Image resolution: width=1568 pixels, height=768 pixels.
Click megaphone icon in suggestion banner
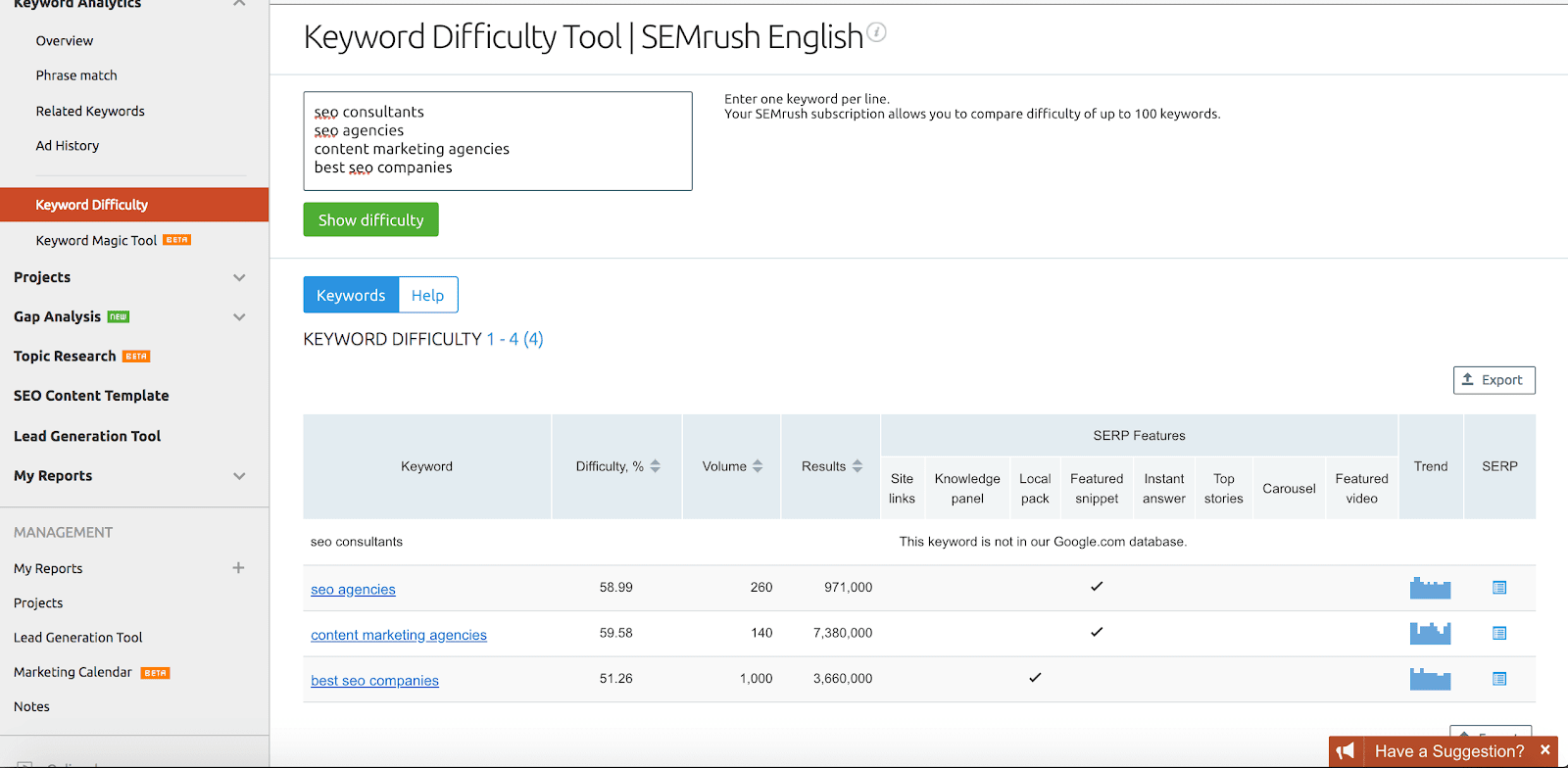(1346, 751)
